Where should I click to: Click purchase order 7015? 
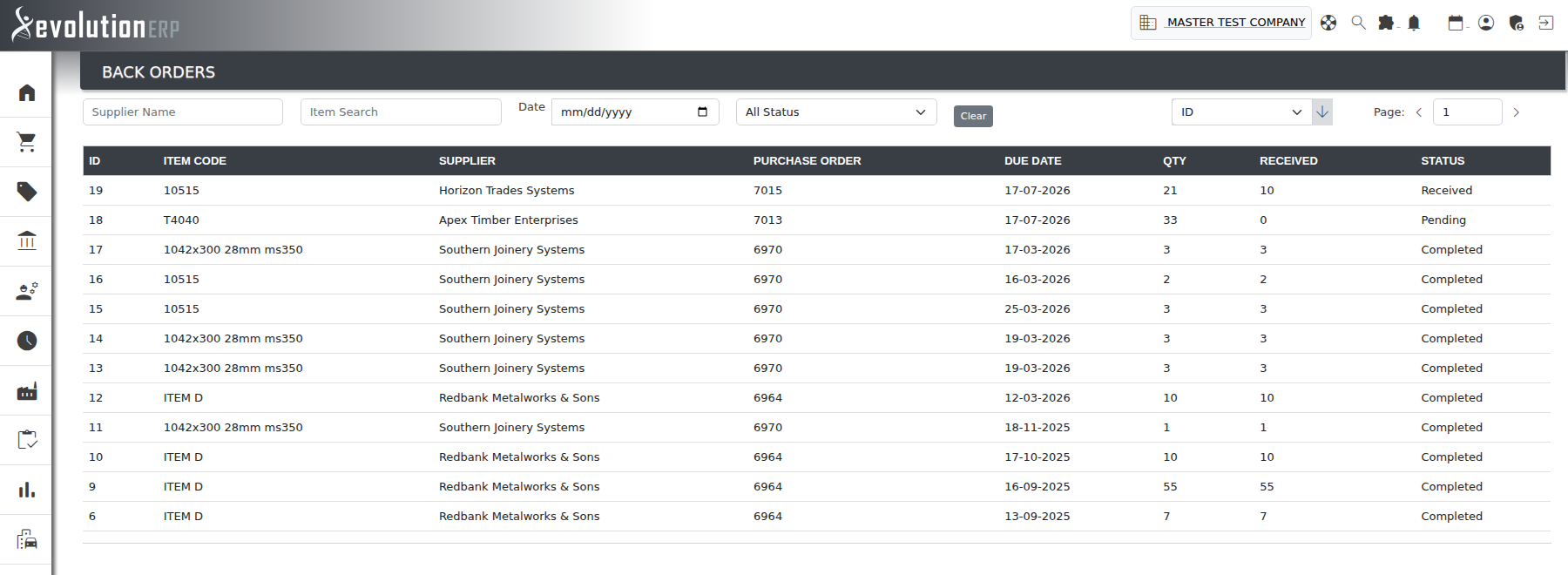pyautogui.click(x=767, y=191)
